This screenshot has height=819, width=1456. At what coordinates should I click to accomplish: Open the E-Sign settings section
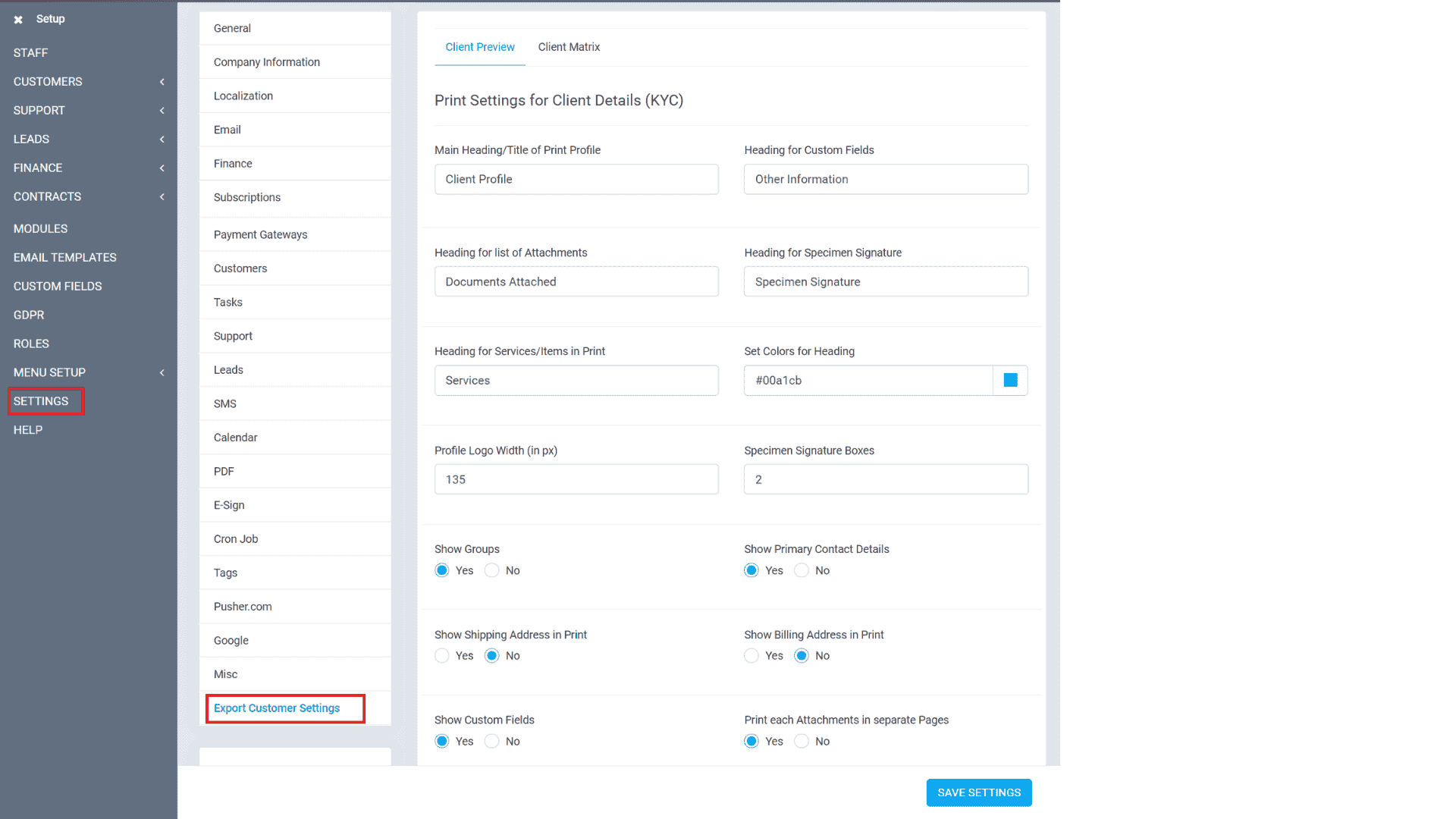click(228, 504)
